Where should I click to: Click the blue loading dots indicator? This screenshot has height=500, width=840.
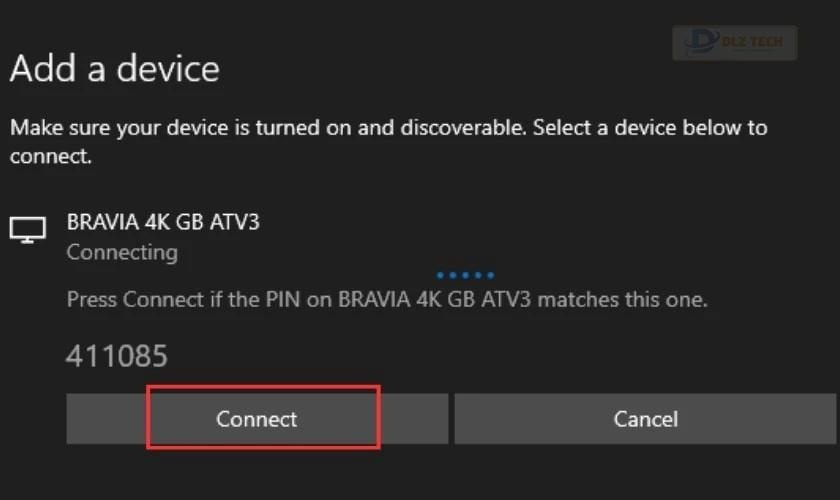465,275
